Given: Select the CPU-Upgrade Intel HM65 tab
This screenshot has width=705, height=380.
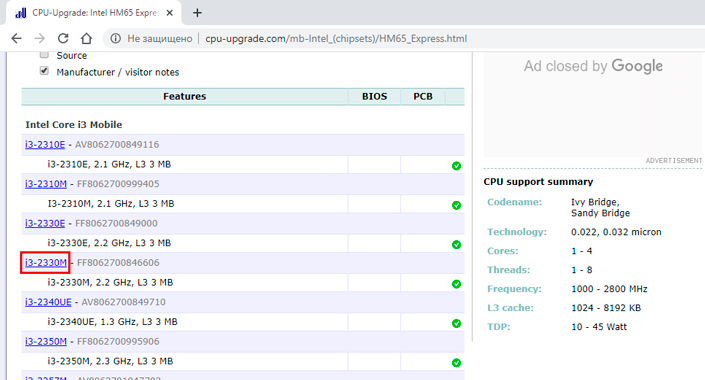Looking at the screenshot, I should tap(94, 13).
